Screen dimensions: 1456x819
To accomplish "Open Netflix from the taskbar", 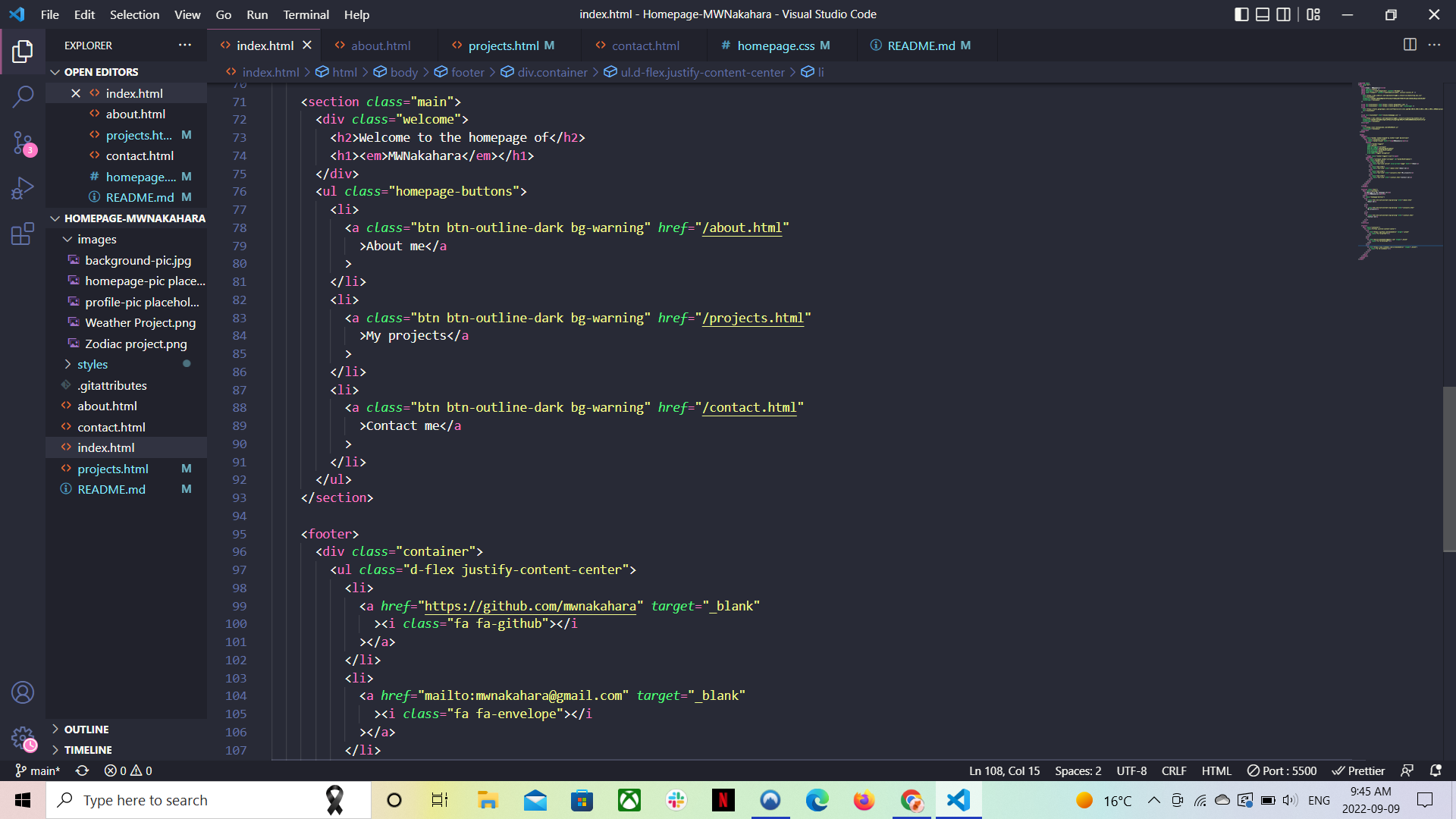I will click(x=723, y=800).
